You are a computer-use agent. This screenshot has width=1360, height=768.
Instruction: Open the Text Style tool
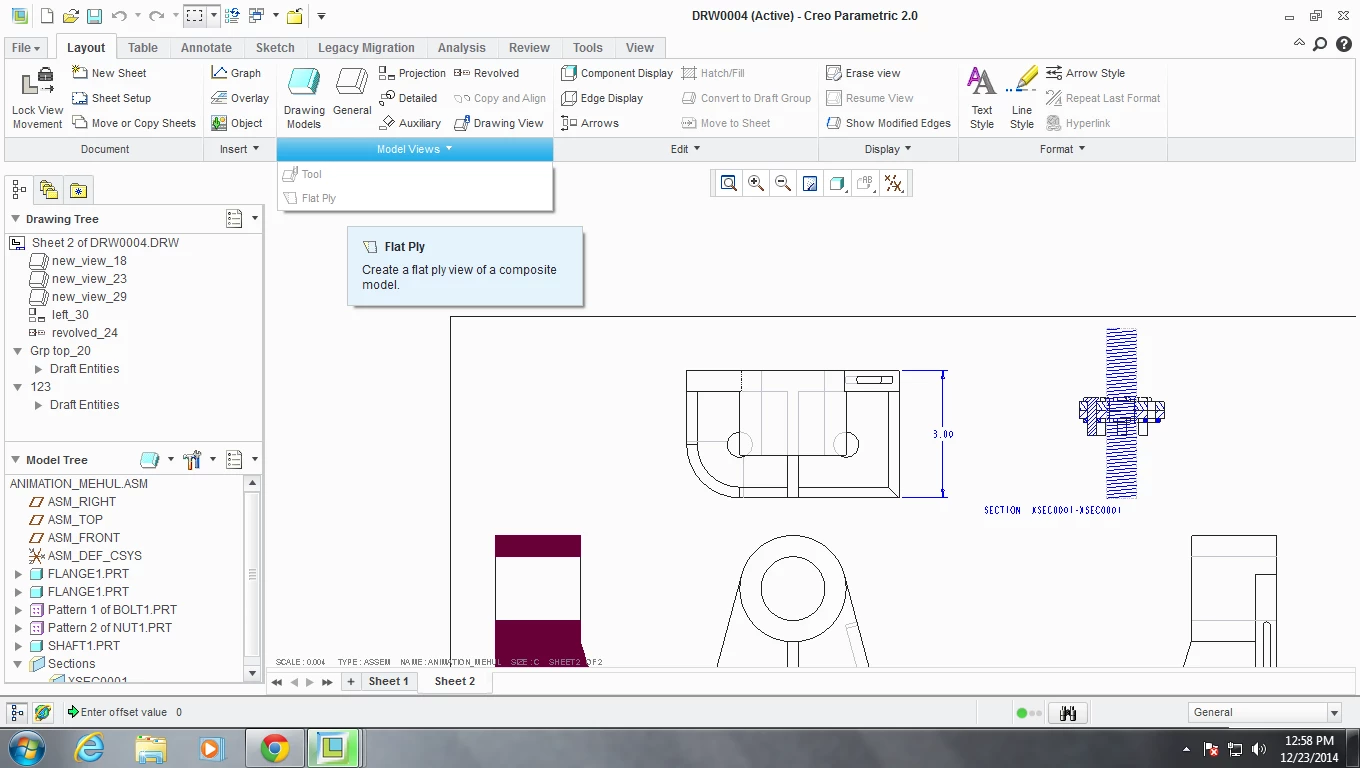(982, 83)
